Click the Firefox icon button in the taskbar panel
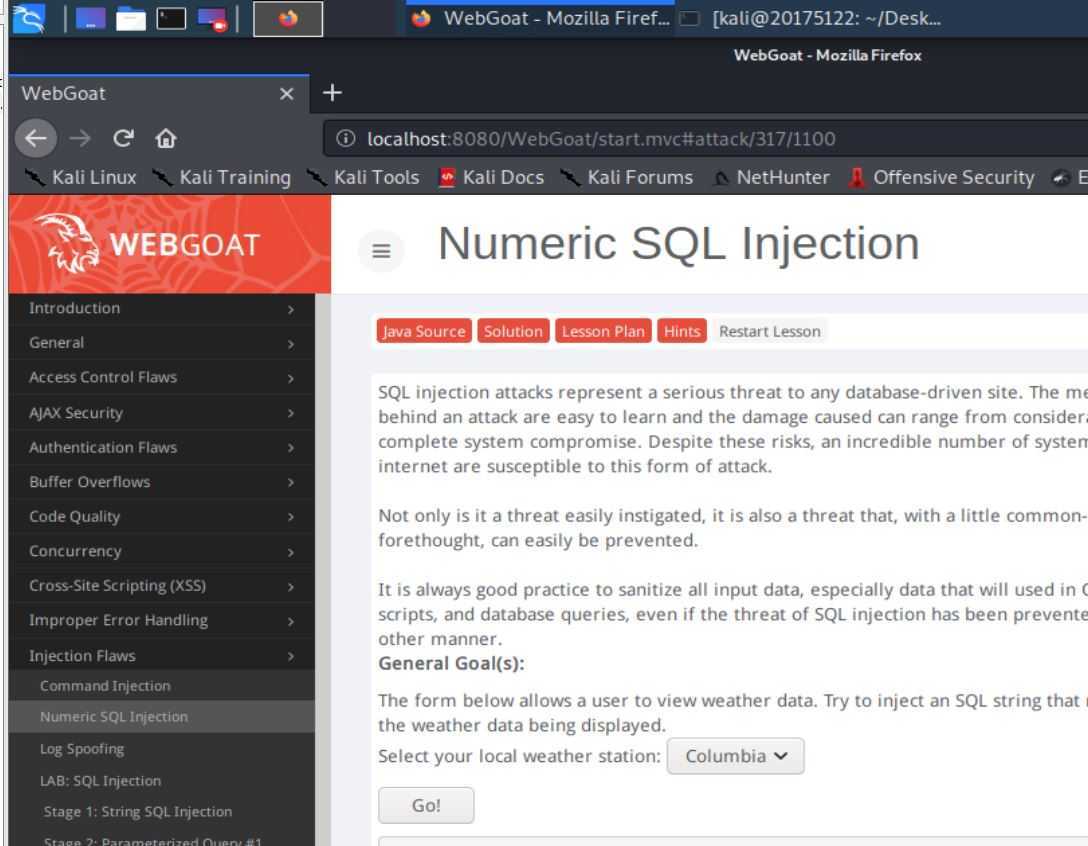 point(288,19)
